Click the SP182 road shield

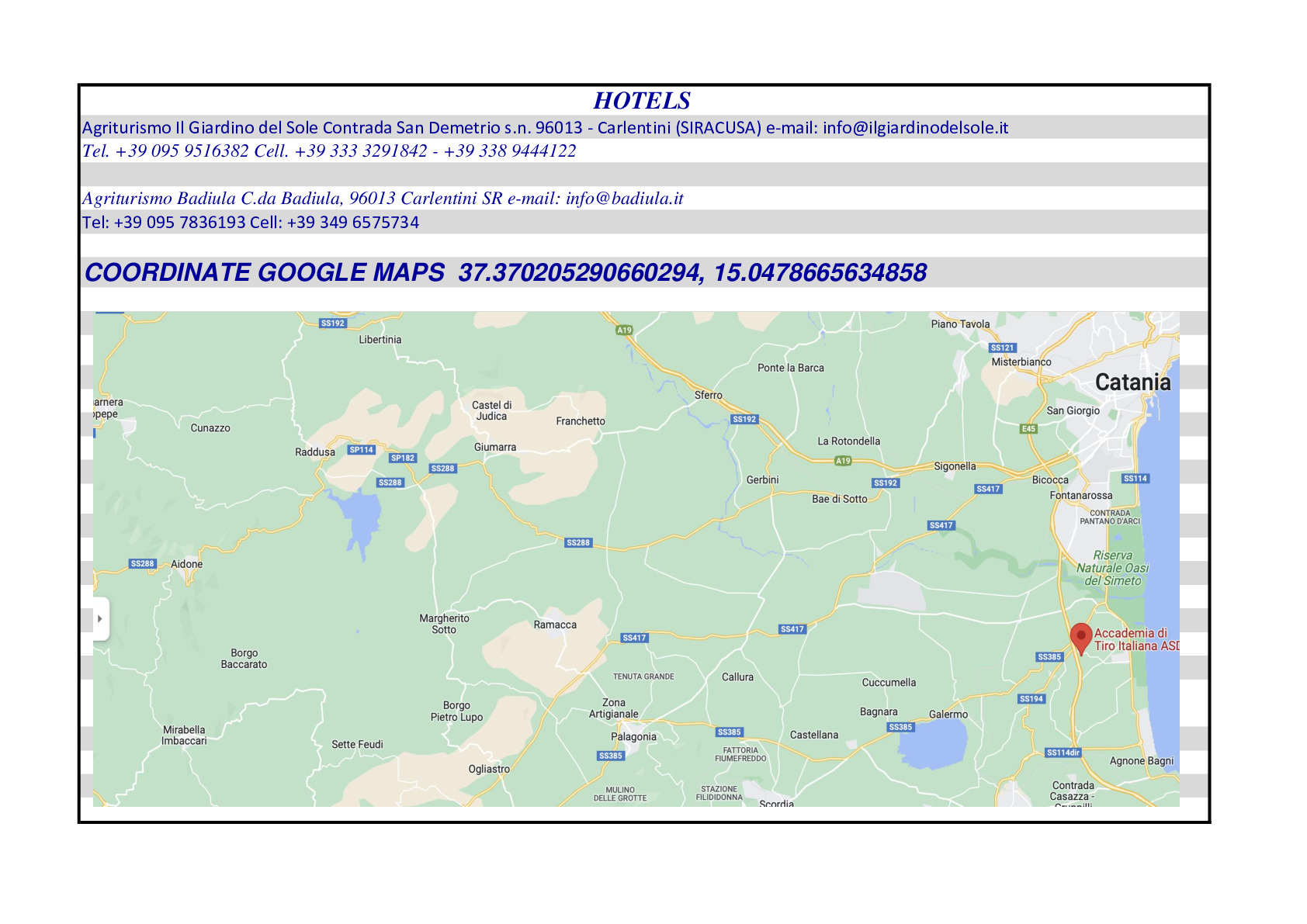click(403, 458)
